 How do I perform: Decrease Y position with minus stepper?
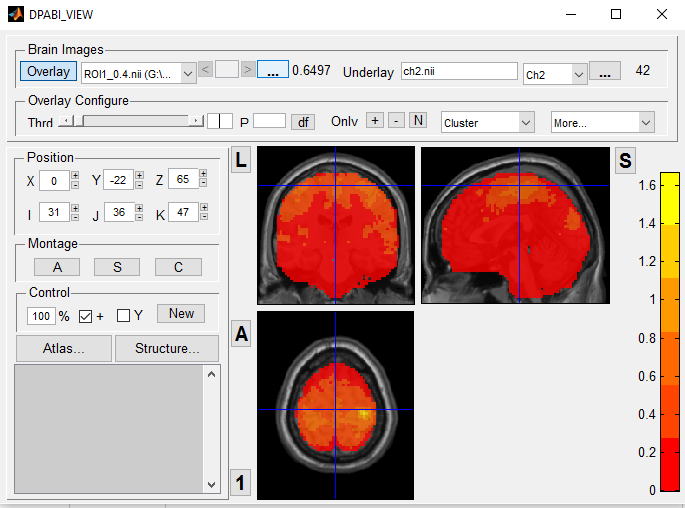(x=139, y=185)
